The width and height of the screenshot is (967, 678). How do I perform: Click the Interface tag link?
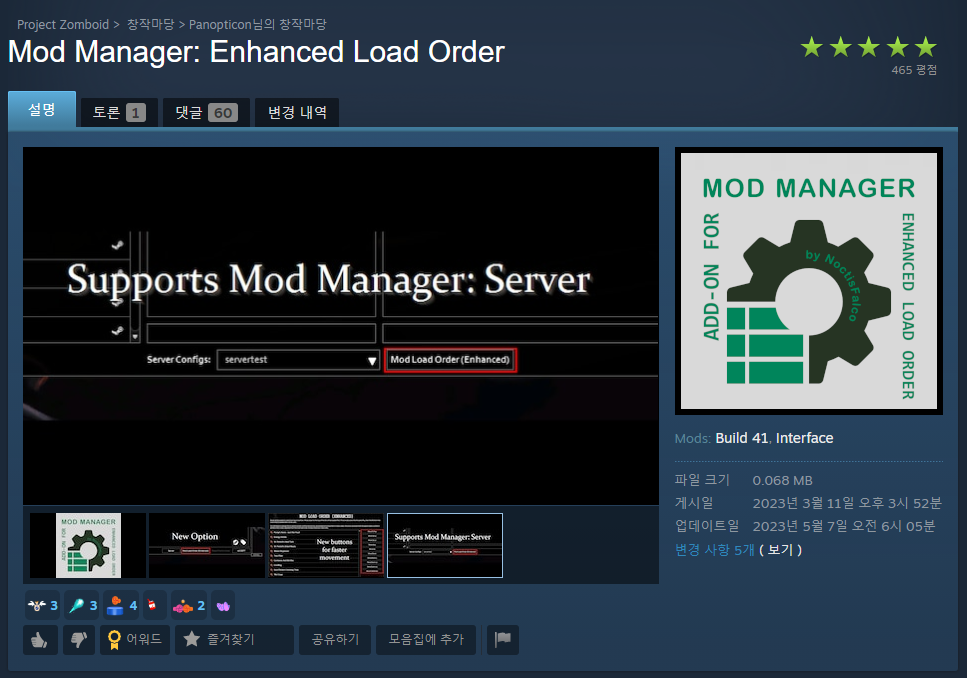click(x=804, y=438)
